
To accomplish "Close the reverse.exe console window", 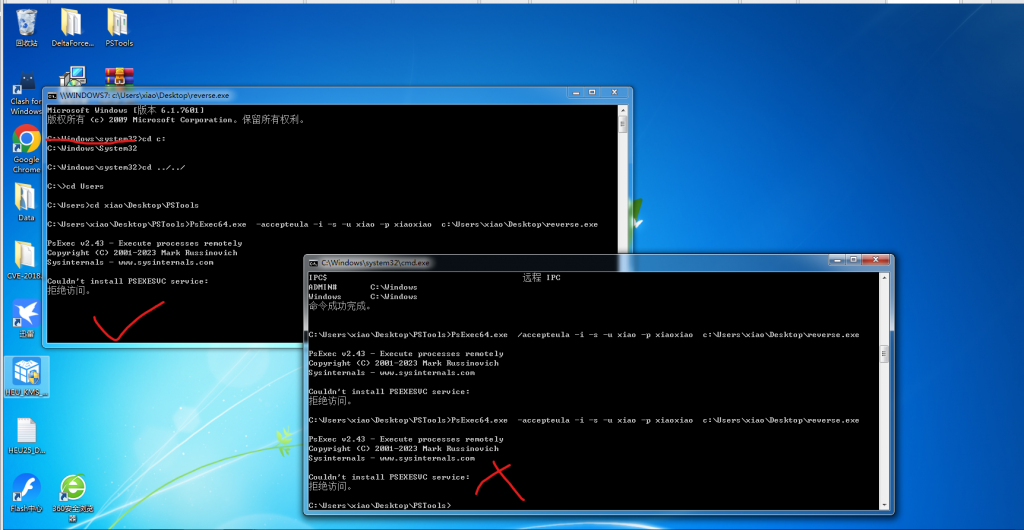I will pos(615,93).
